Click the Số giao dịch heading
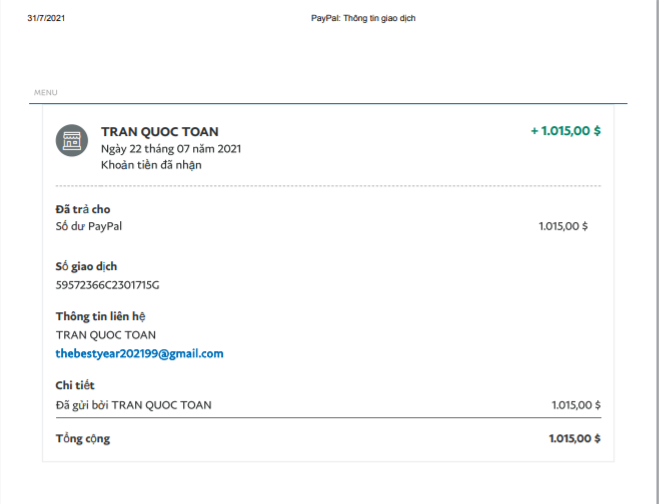Screen dimensions: 659x504 point(87,266)
